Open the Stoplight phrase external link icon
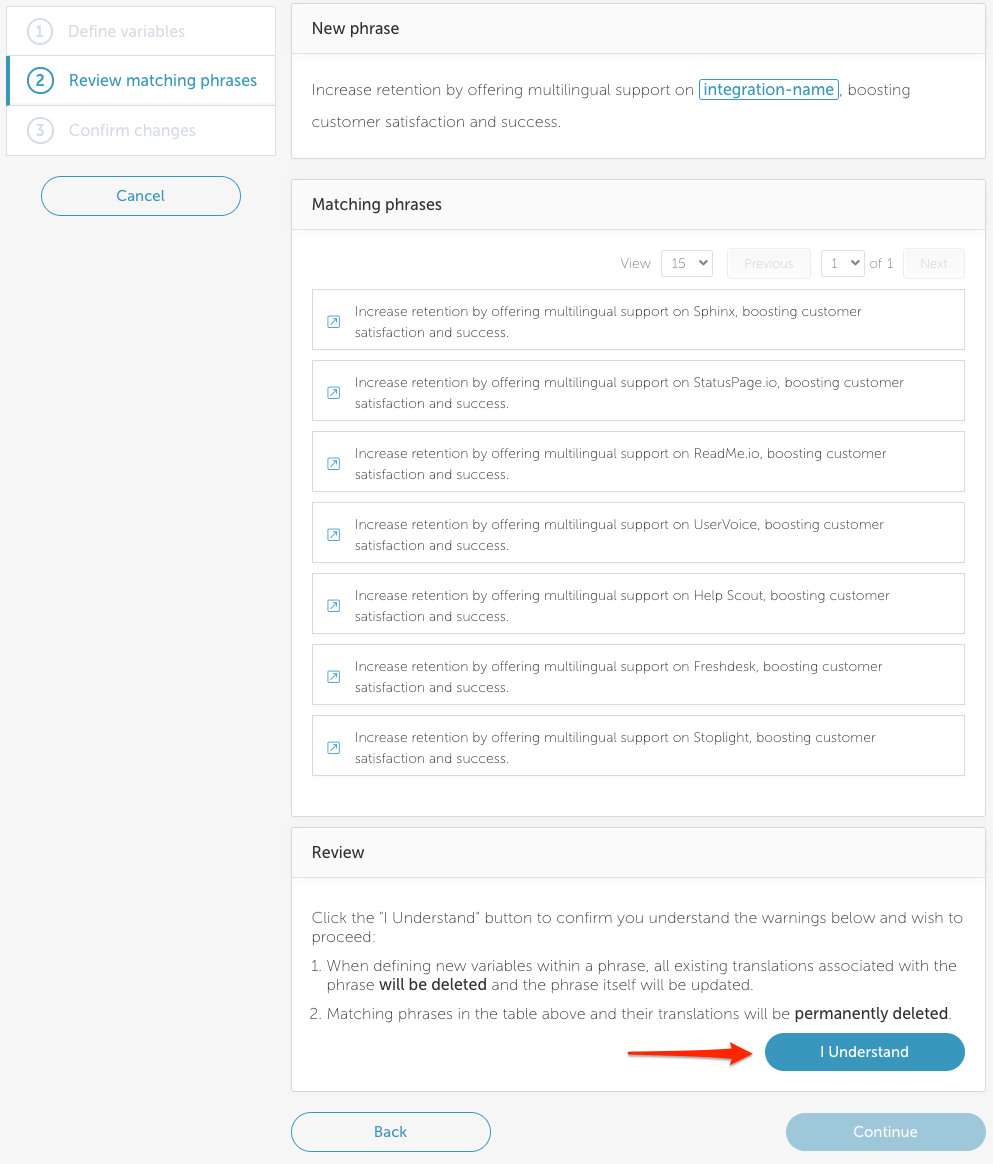The width and height of the screenshot is (993, 1164). [334, 748]
